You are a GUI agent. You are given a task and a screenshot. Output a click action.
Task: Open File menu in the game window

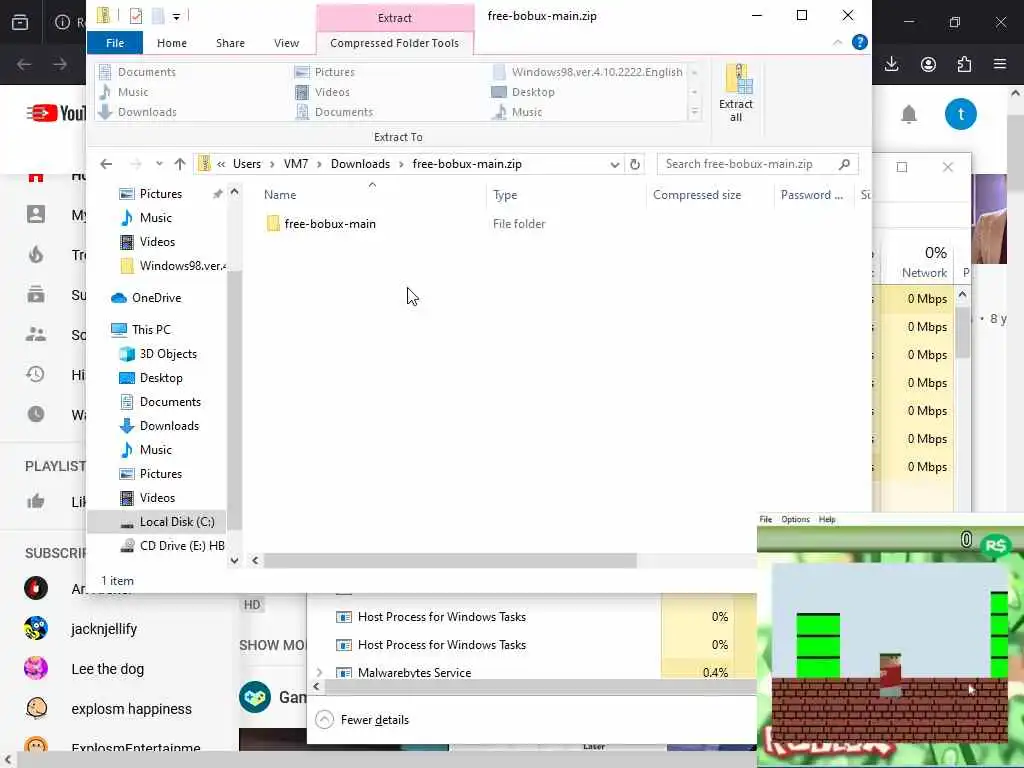pos(765,519)
